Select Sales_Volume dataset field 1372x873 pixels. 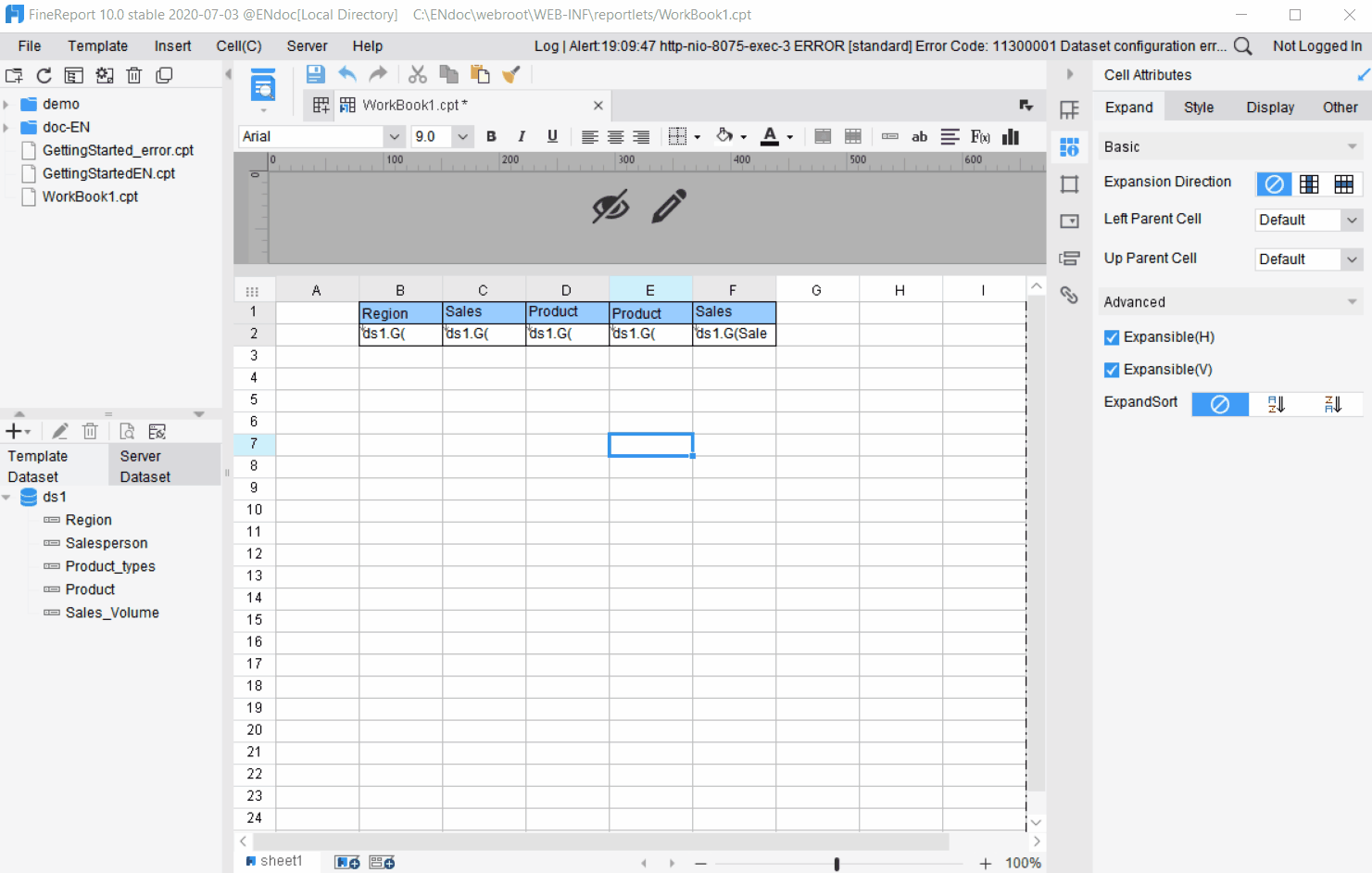(112, 613)
